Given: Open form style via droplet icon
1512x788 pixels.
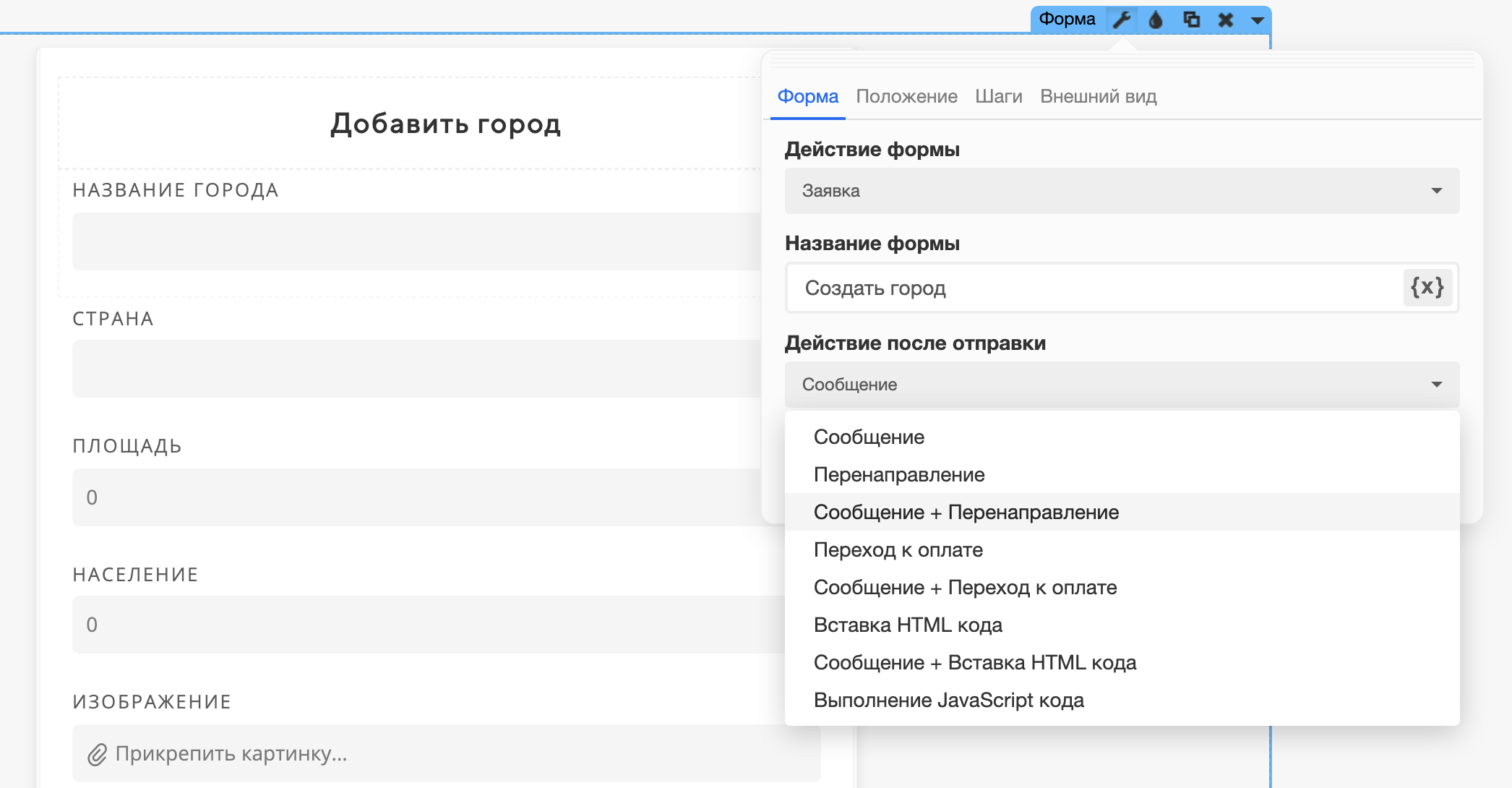Looking at the screenshot, I should [1156, 20].
